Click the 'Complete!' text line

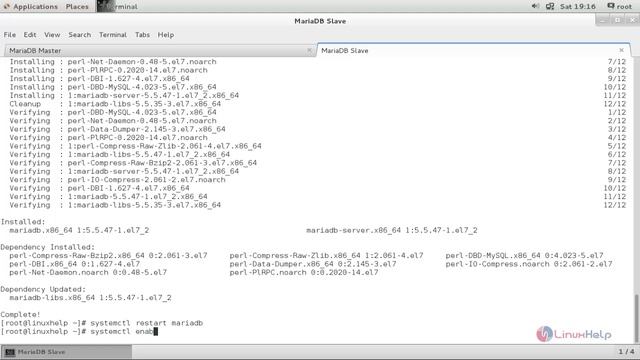click(20, 314)
